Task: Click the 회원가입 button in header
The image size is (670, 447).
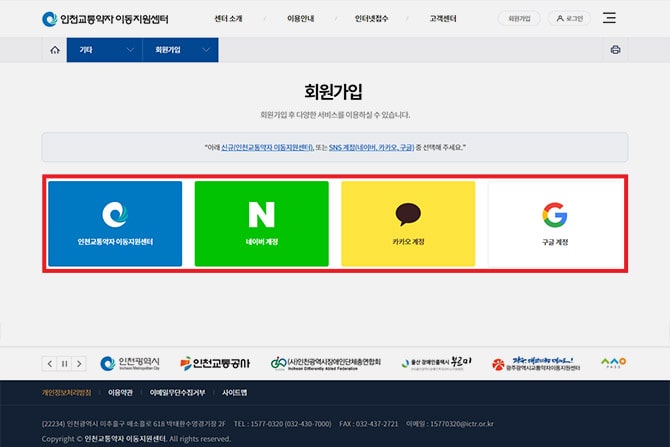Action: (519, 18)
